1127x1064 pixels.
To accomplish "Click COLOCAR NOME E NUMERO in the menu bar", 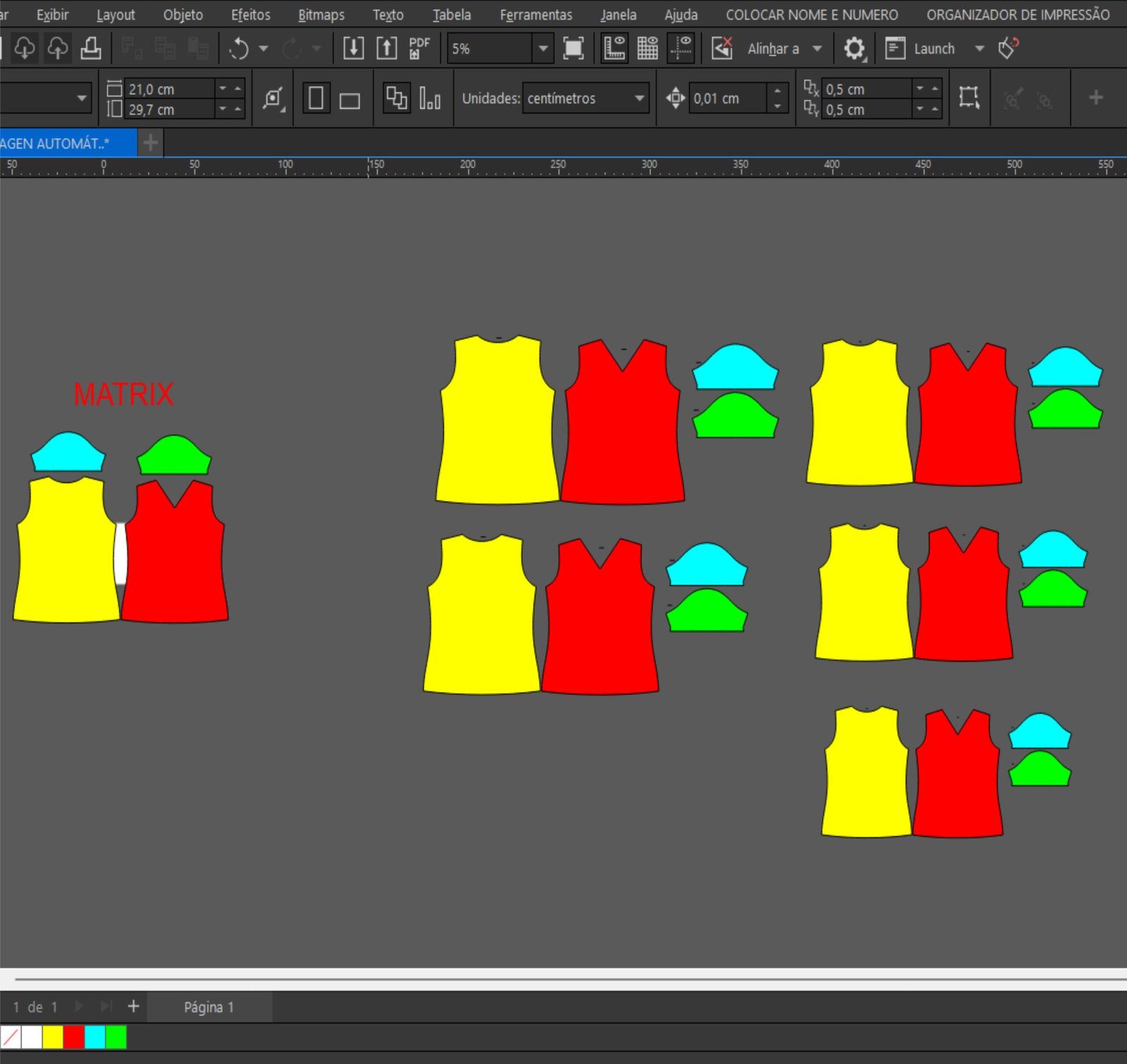I will 811,15.
